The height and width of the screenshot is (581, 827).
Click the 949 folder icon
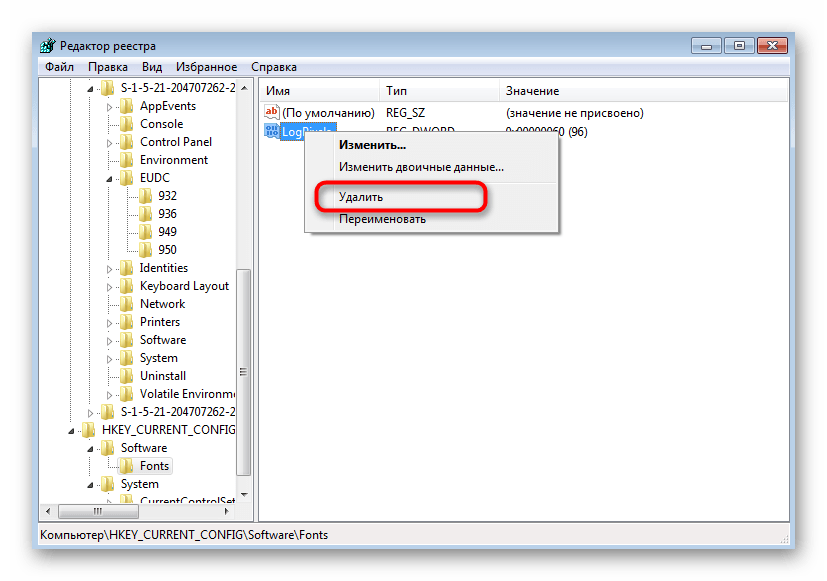tap(146, 232)
